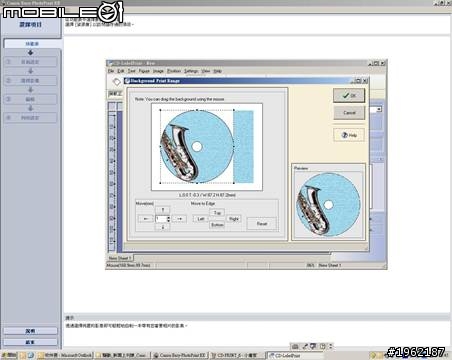Open Settings menu in CD-LabelPrint
The image size is (452, 360).
191,71
